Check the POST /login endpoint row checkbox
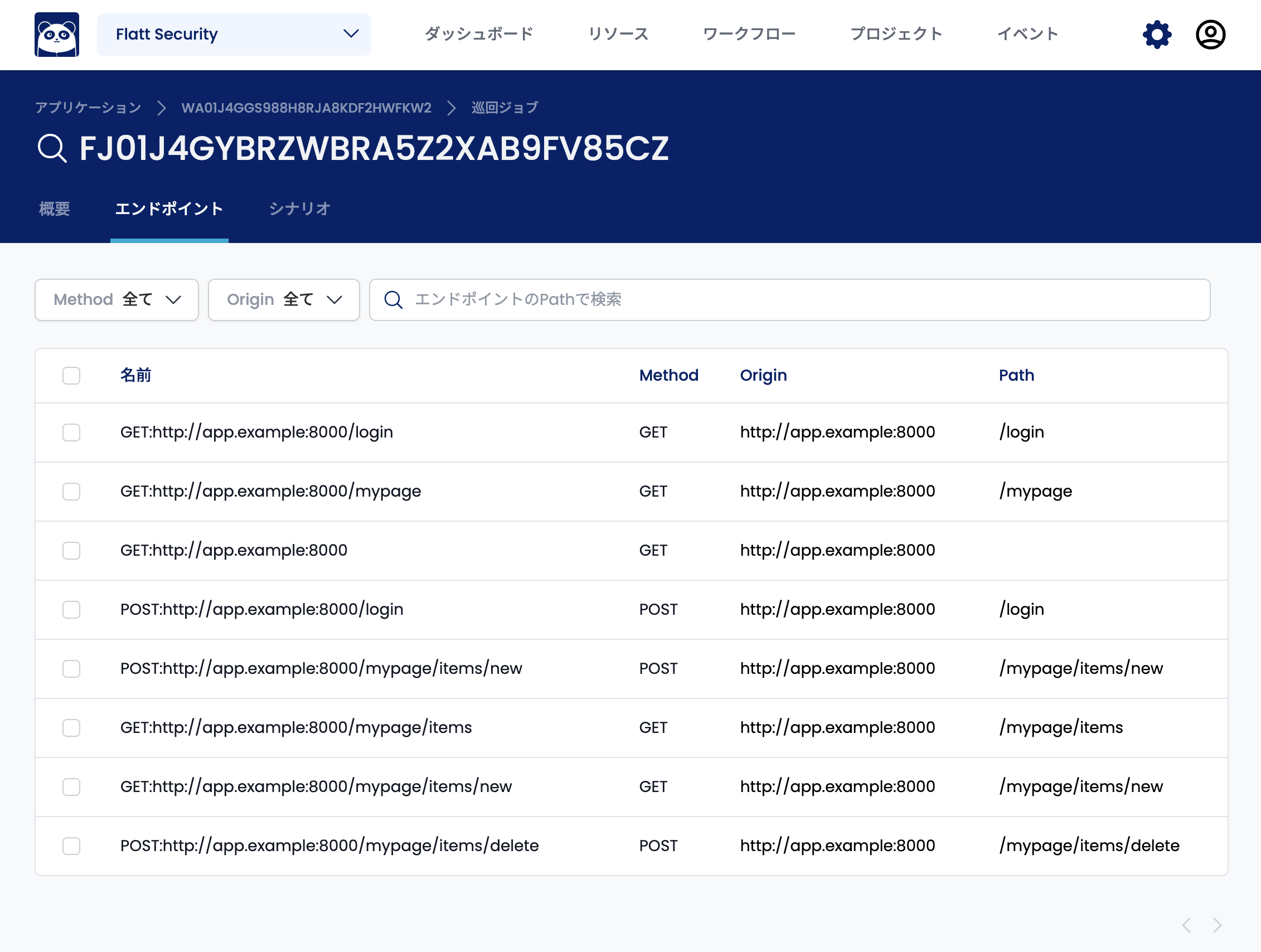This screenshot has height=952, width=1261. coord(71,610)
